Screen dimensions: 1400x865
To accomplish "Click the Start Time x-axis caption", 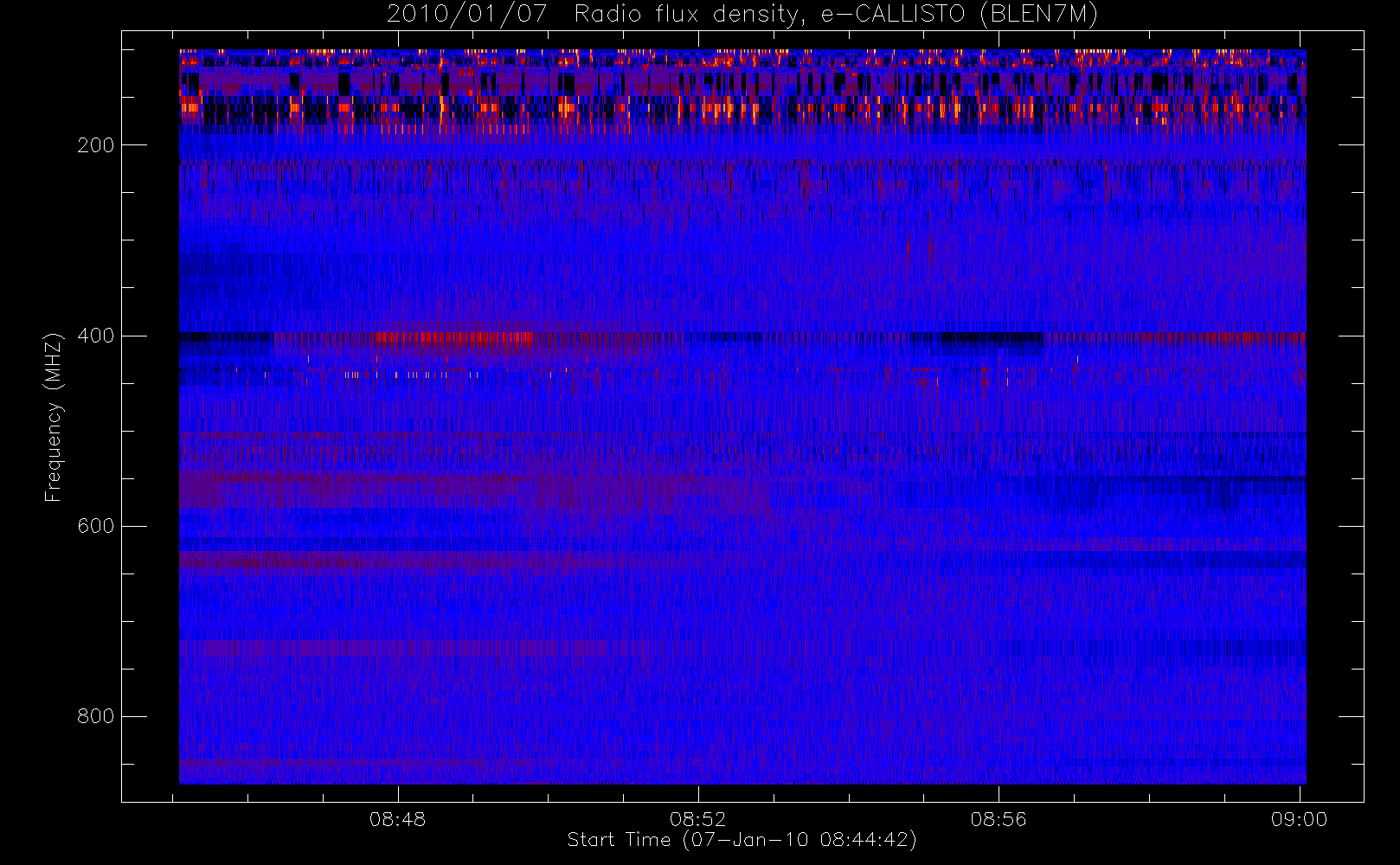I will coord(742,840).
